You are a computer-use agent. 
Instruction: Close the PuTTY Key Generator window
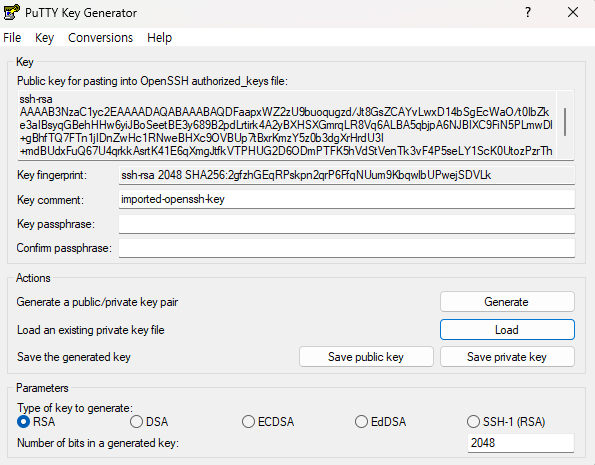[573, 13]
